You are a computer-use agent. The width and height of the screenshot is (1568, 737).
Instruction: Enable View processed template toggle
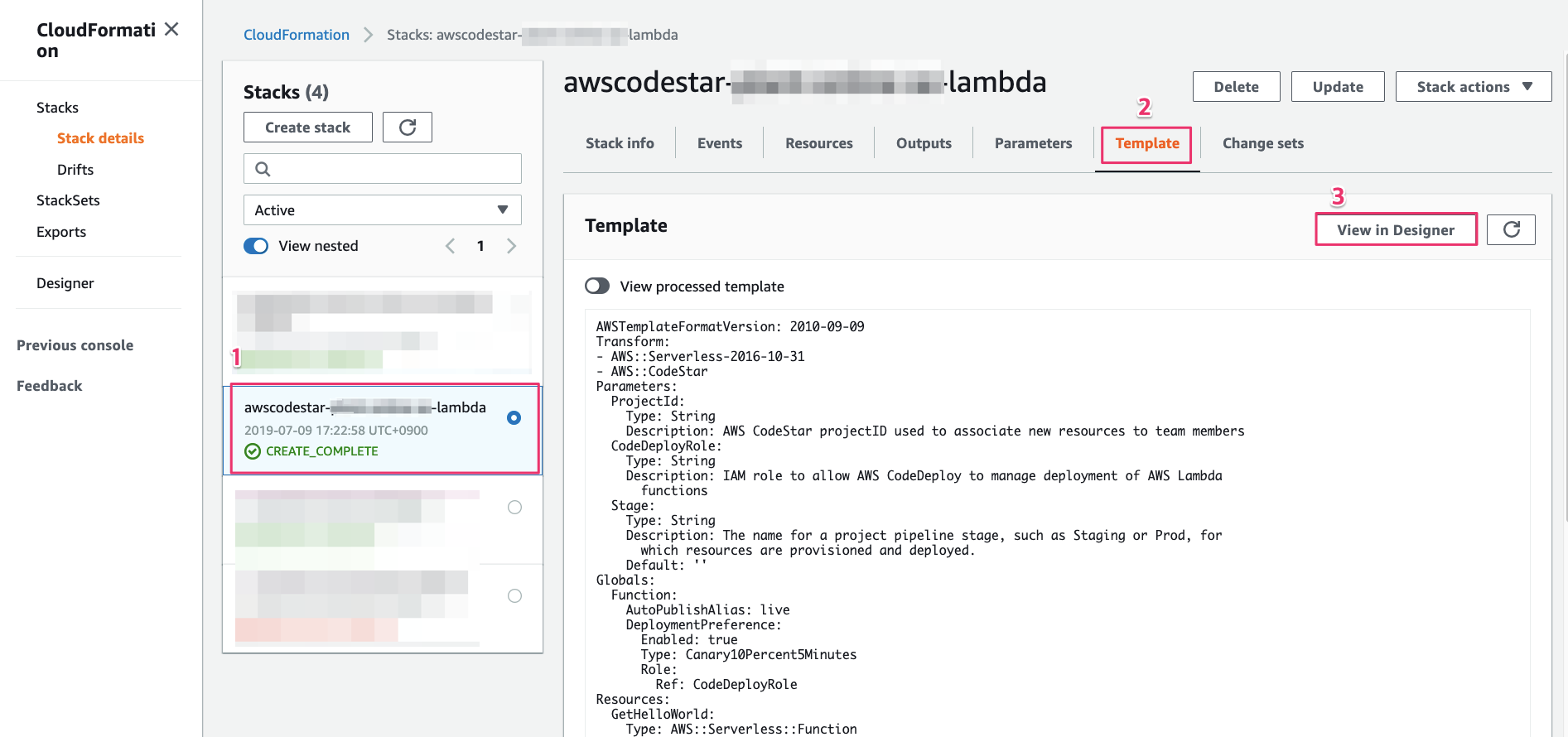pos(597,286)
